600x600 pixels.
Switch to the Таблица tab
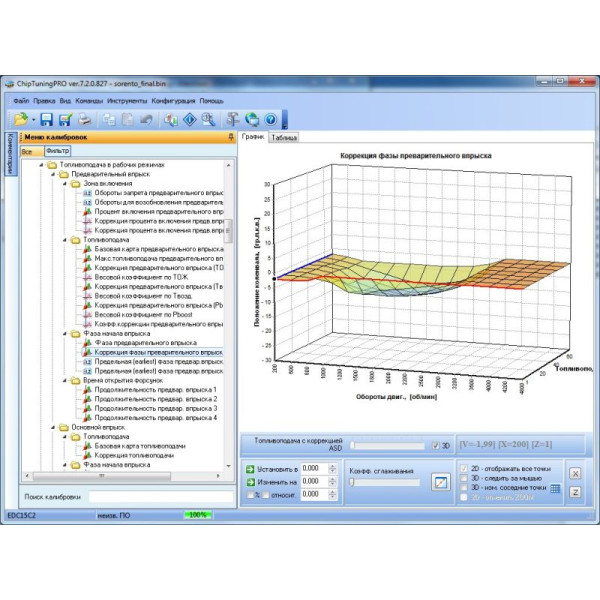284,138
